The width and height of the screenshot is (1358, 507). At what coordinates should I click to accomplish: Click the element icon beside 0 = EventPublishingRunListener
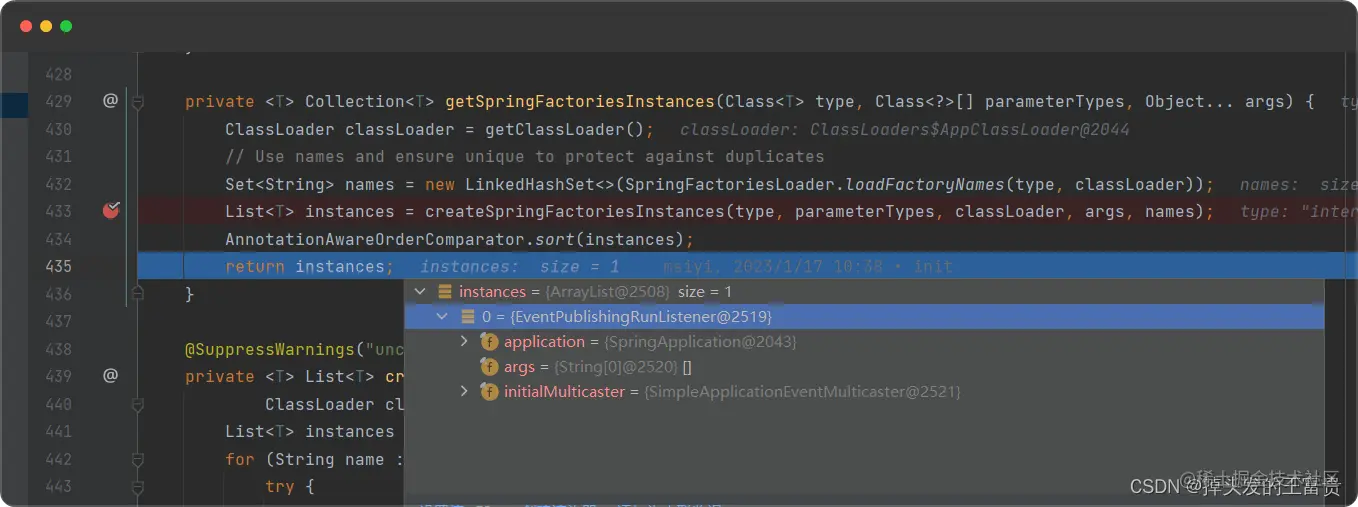467,317
